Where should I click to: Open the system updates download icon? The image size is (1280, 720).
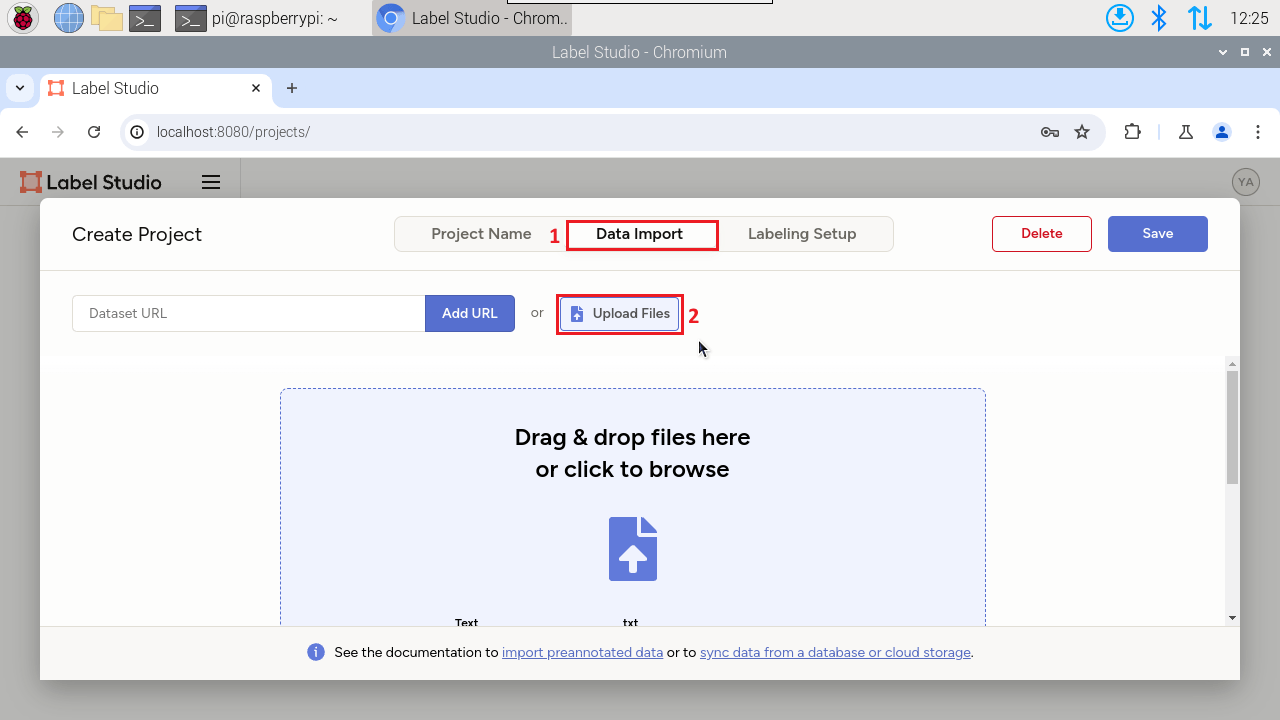pyautogui.click(x=1120, y=17)
